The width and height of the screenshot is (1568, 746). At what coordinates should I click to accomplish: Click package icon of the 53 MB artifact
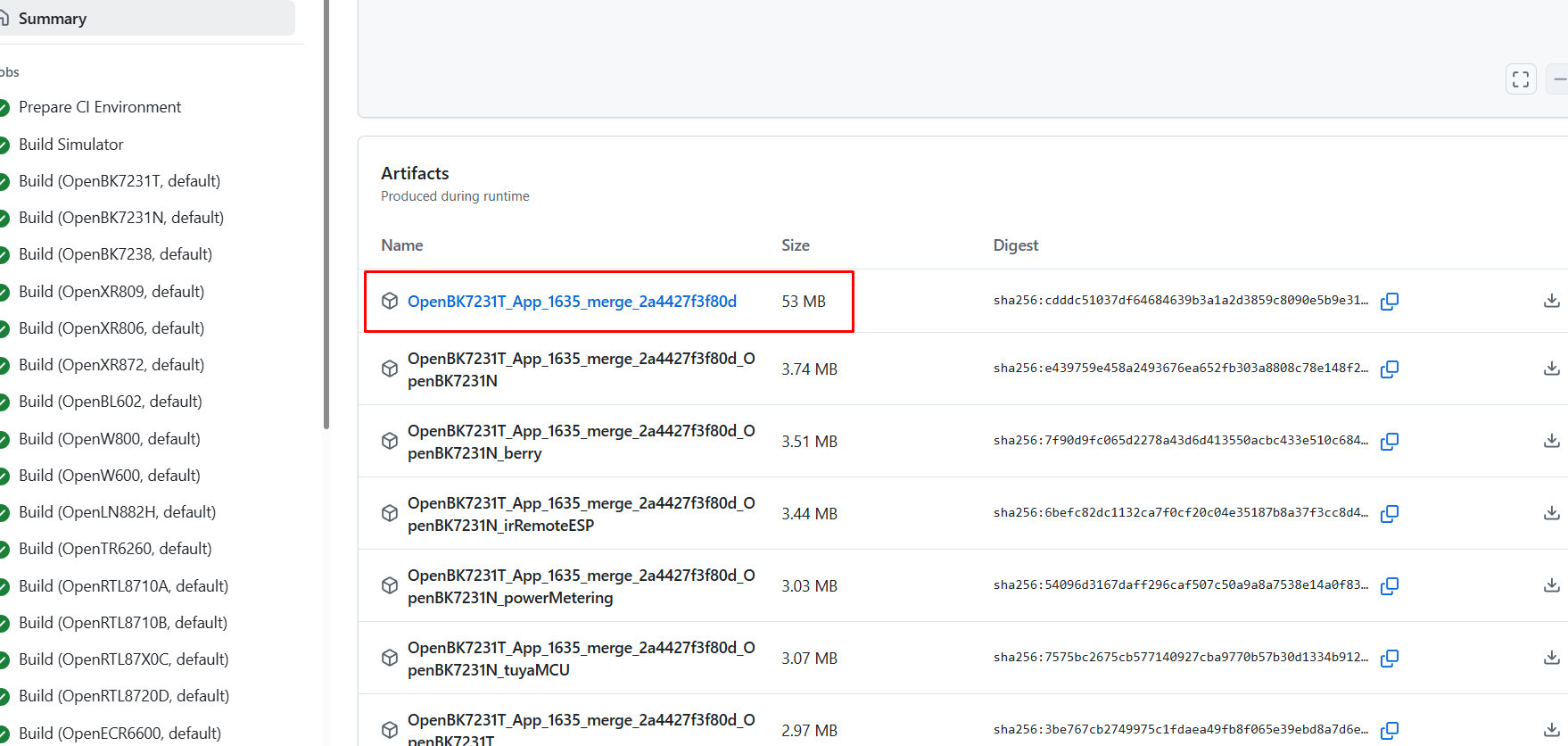click(390, 301)
